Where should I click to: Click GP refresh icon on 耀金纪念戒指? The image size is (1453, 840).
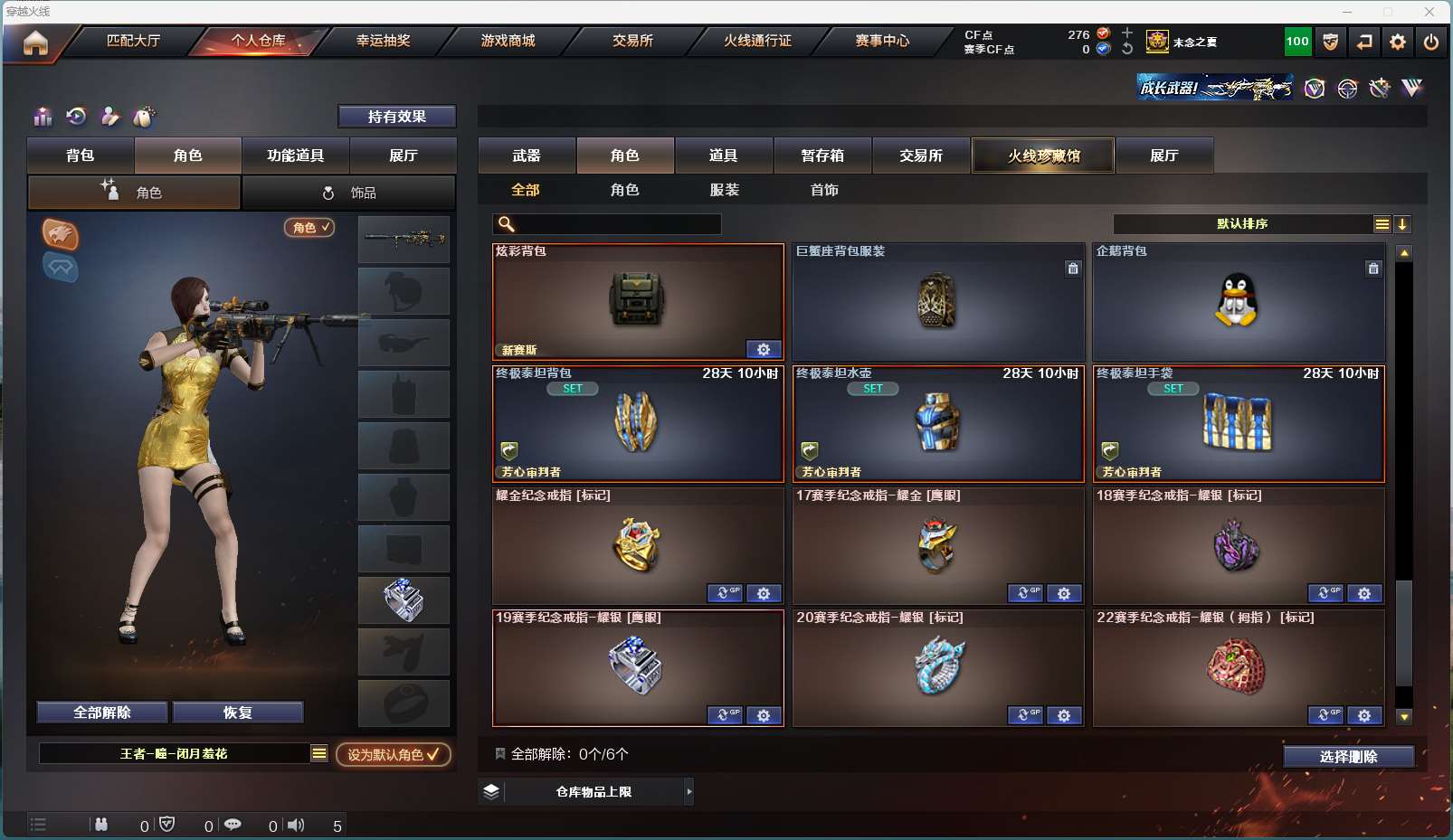click(x=725, y=593)
